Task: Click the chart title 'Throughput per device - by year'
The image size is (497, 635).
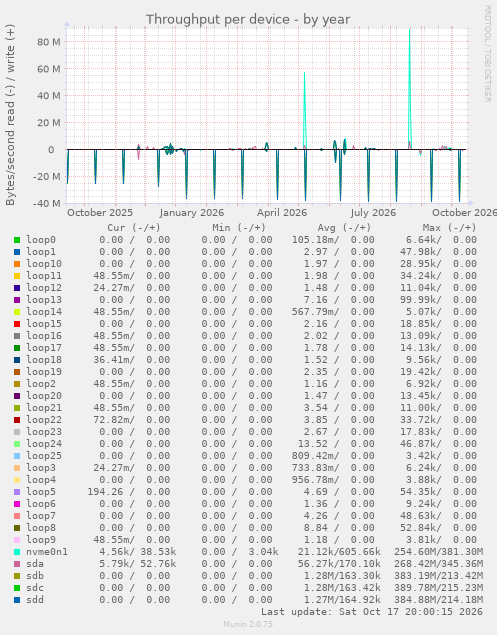Action: [248, 19]
